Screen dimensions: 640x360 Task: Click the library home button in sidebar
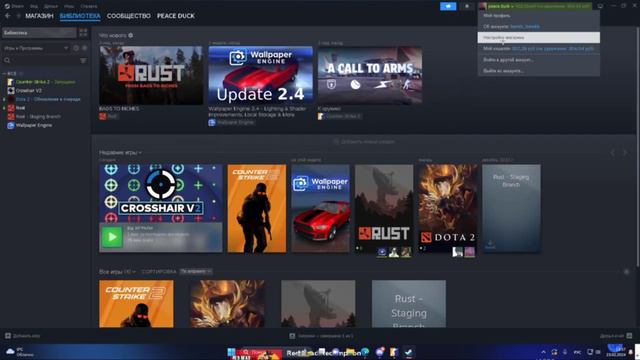pos(39,33)
